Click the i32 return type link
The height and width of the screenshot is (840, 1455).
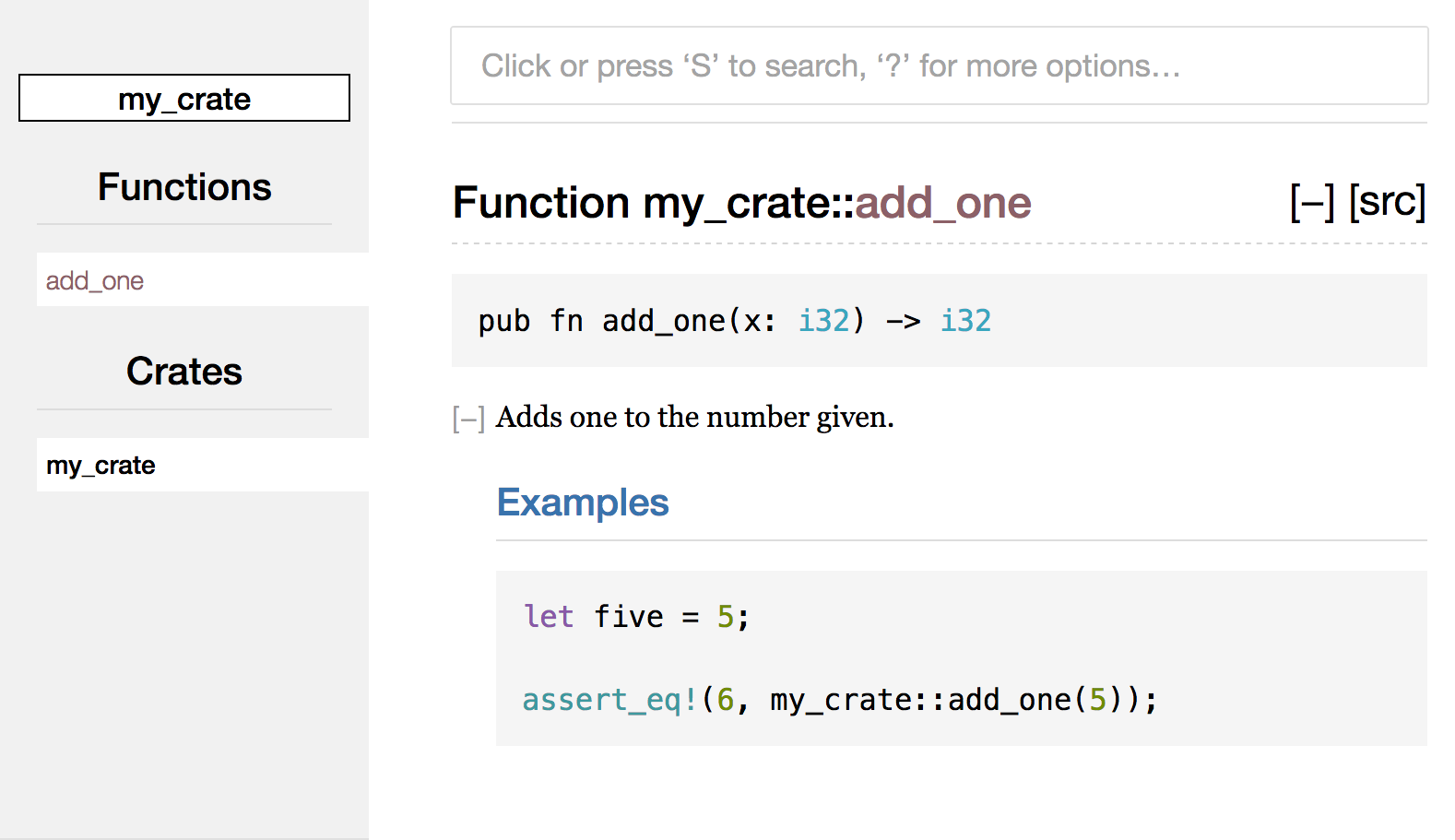click(965, 321)
